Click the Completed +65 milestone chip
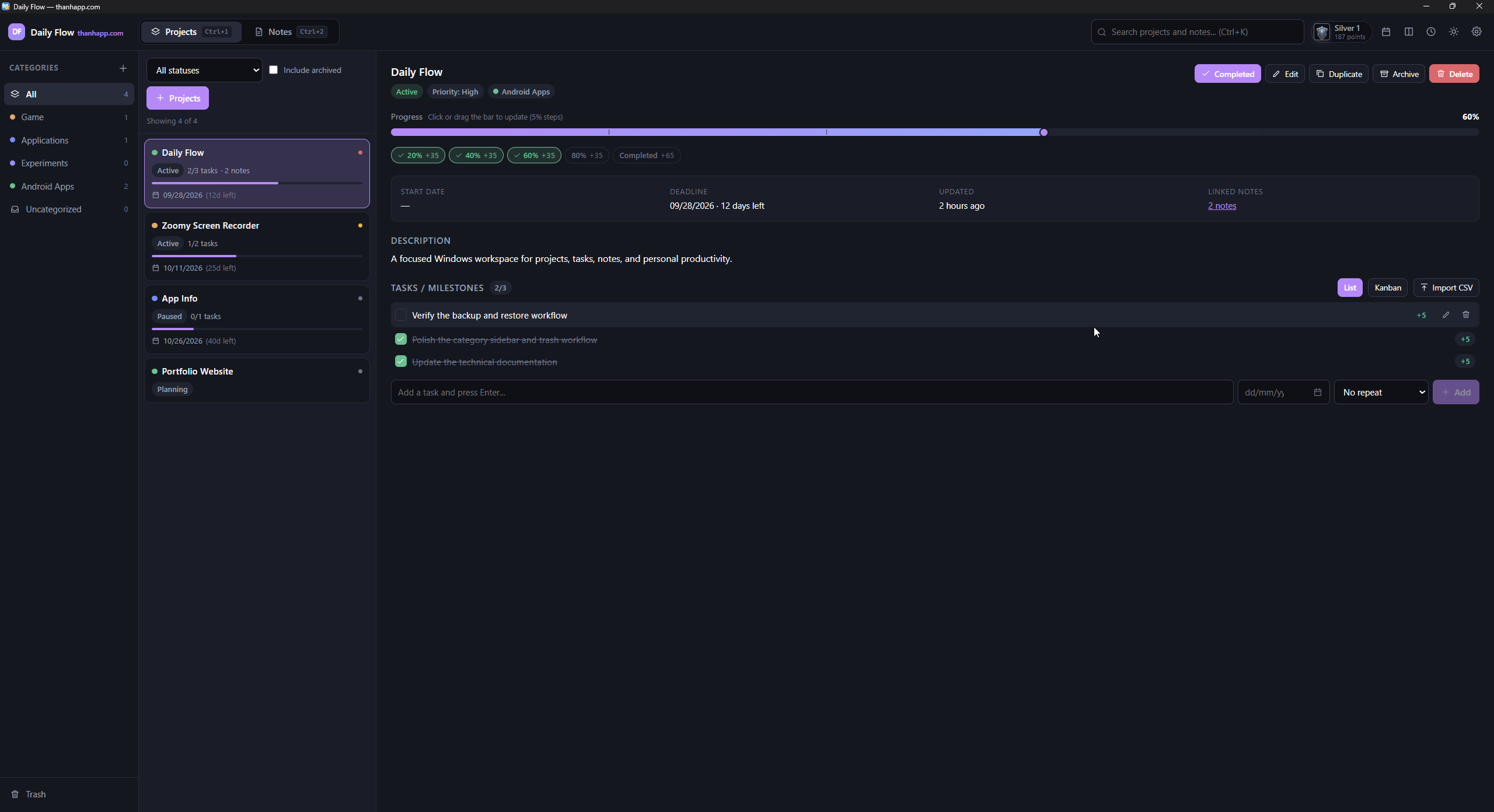Image resolution: width=1494 pixels, height=812 pixels. click(647, 155)
